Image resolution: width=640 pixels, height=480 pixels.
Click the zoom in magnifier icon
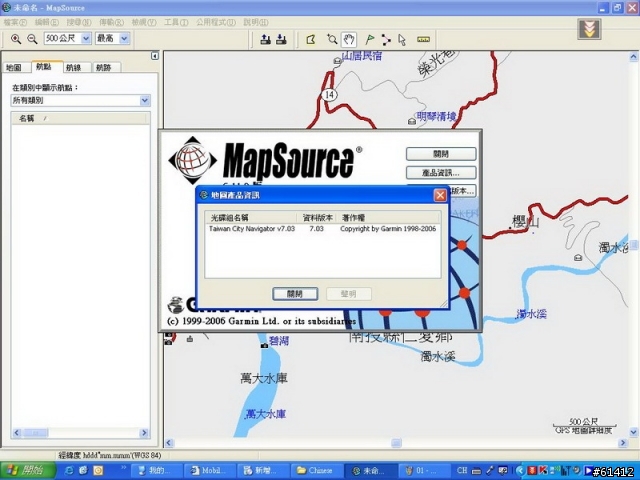16,39
